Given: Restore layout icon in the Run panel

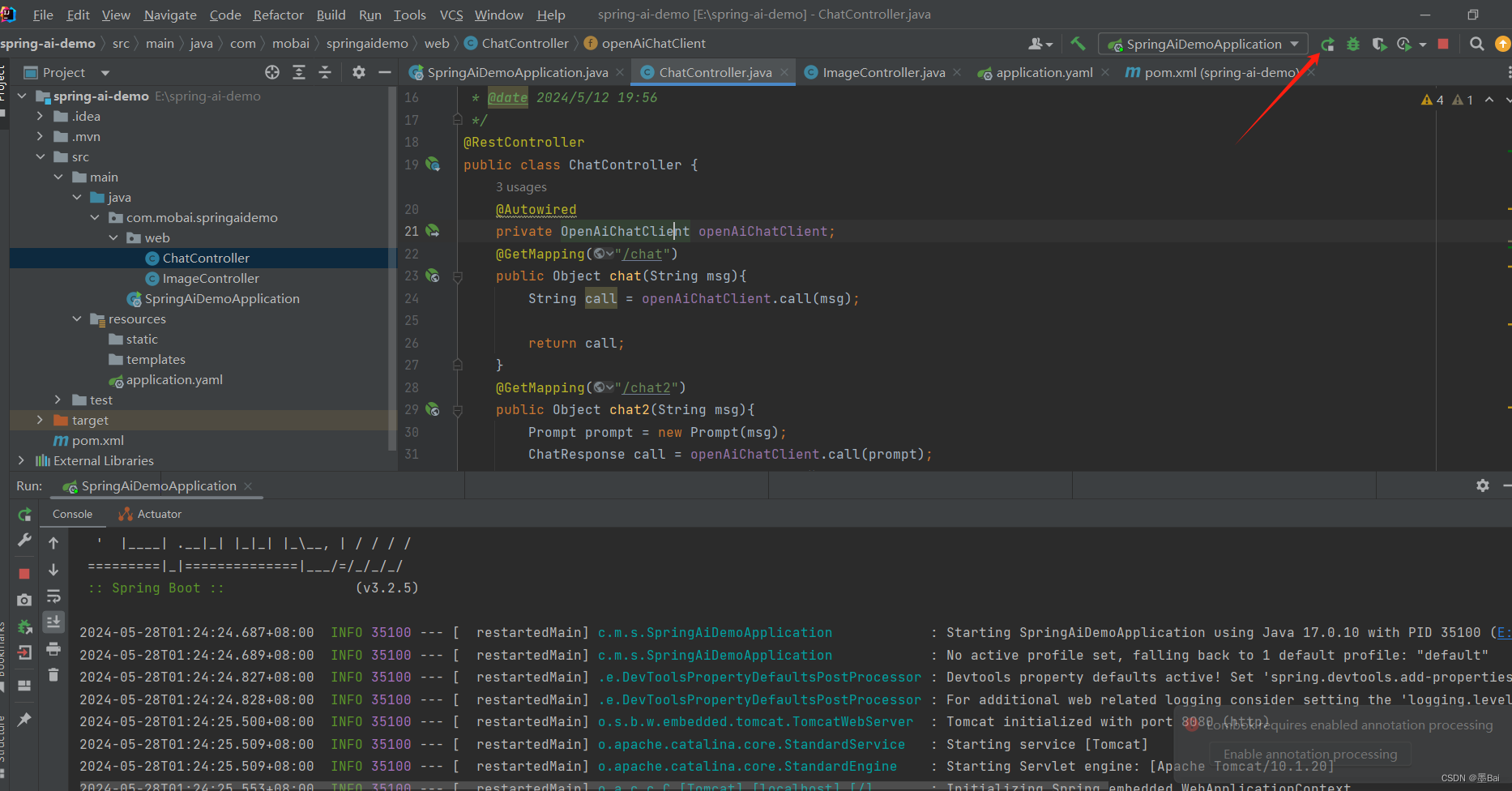Looking at the screenshot, I should pyautogui.click(x=24, y=686).
